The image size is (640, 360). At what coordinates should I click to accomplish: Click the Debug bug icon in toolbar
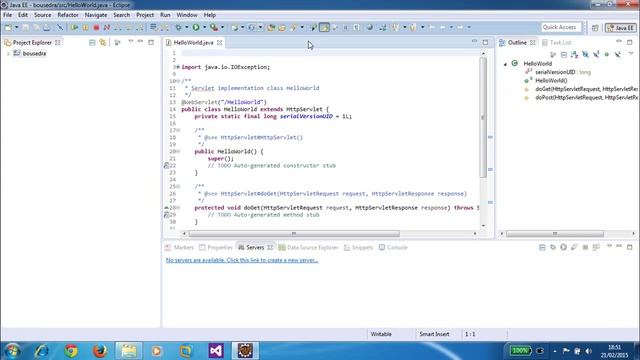[178, 27]
